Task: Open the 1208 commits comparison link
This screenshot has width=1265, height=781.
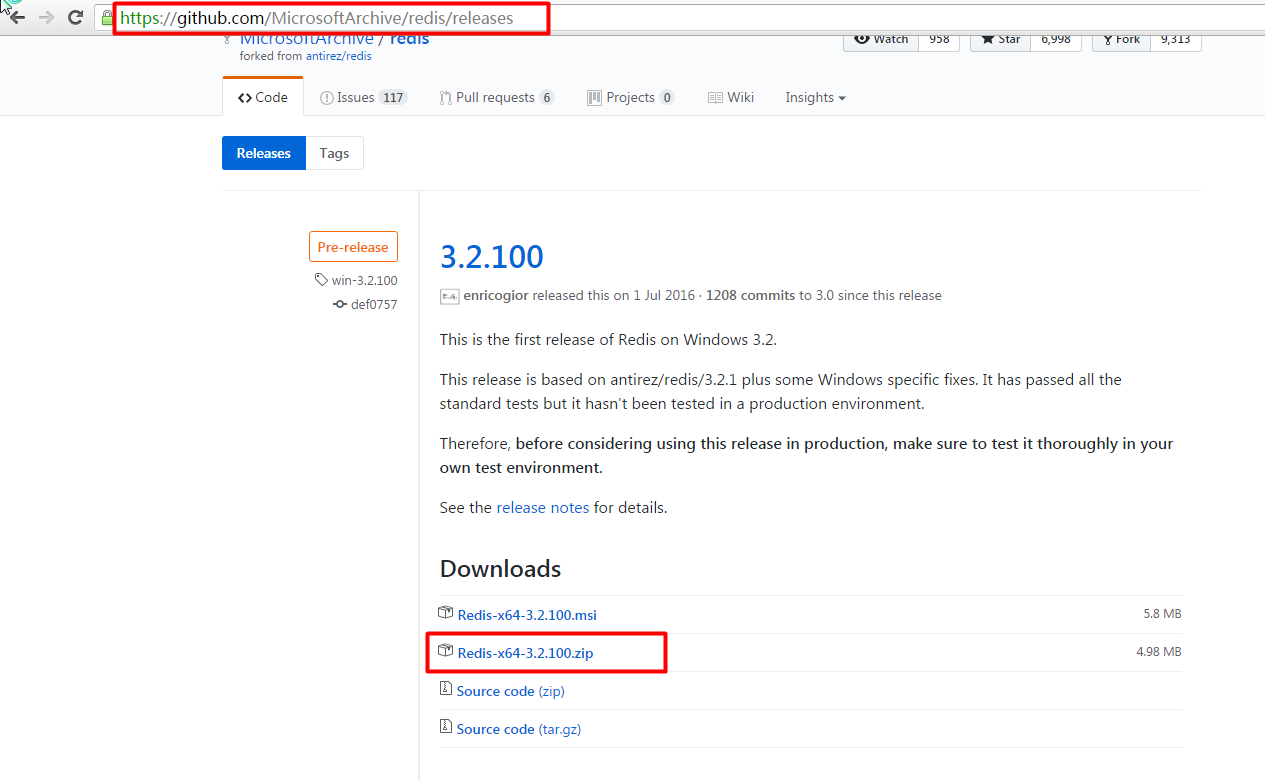Action: [751, 295]
